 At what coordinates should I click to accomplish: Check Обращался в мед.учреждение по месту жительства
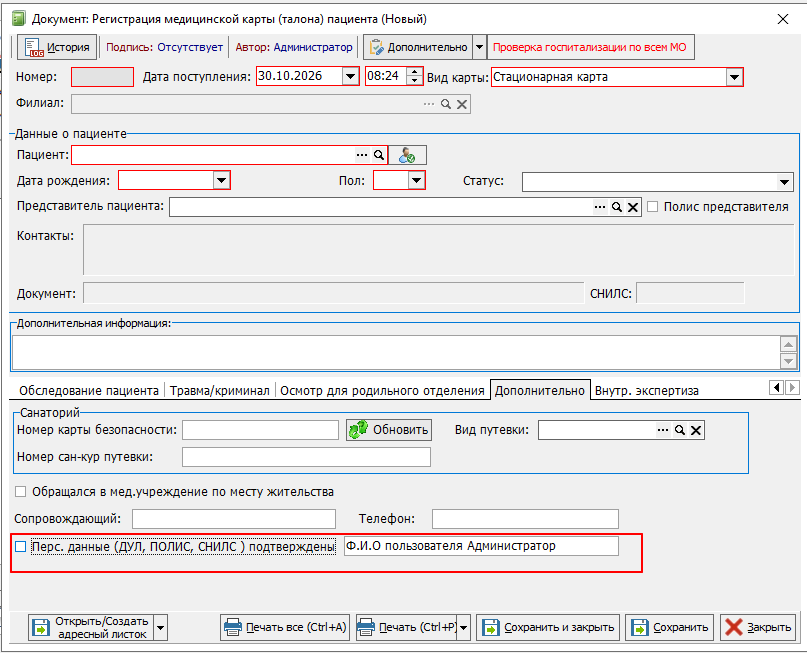(x=21, y=492)
